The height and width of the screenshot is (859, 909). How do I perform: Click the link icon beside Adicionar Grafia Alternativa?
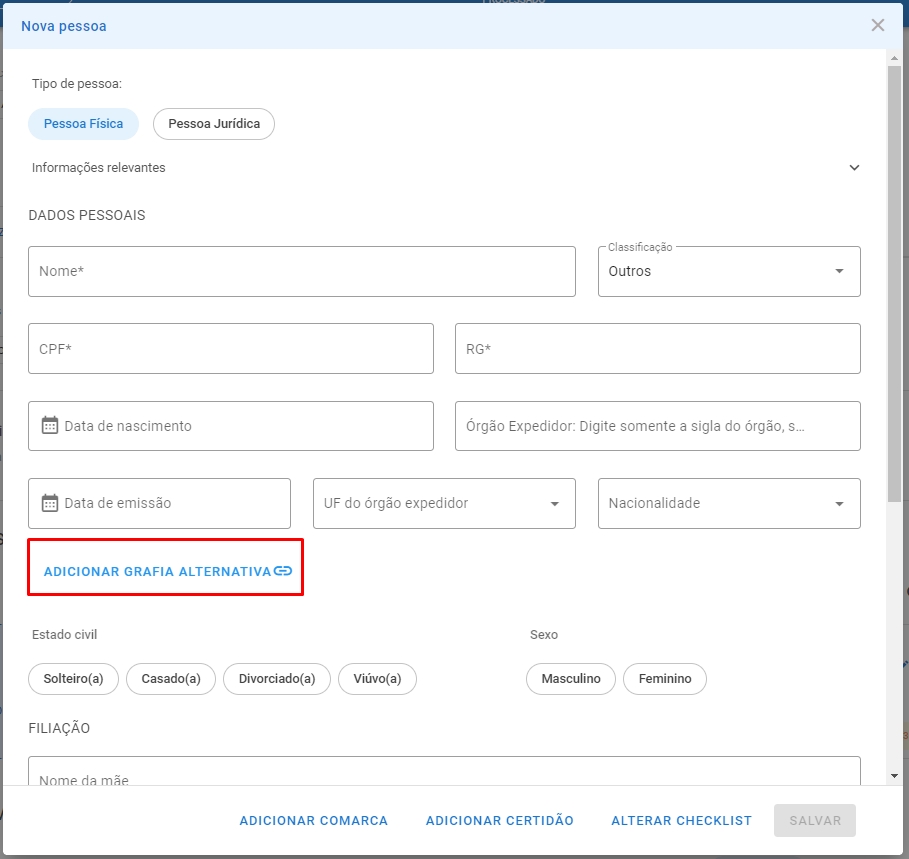pos(283,571)
